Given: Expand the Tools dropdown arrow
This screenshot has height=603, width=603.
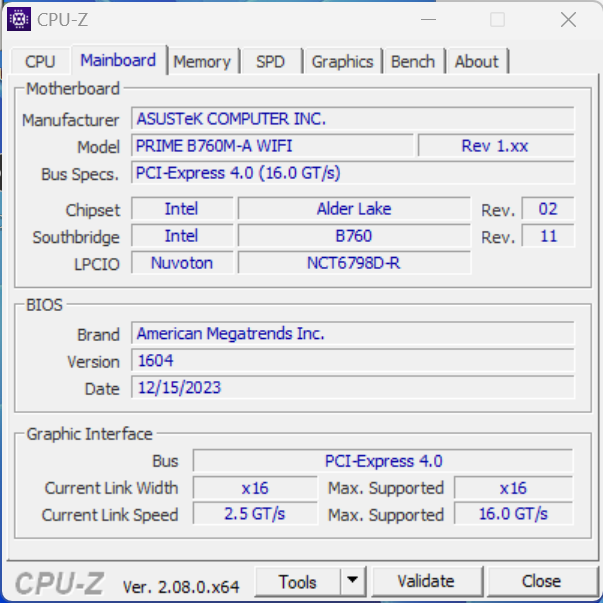Looking at the screenshot, I should pos(353,581).
